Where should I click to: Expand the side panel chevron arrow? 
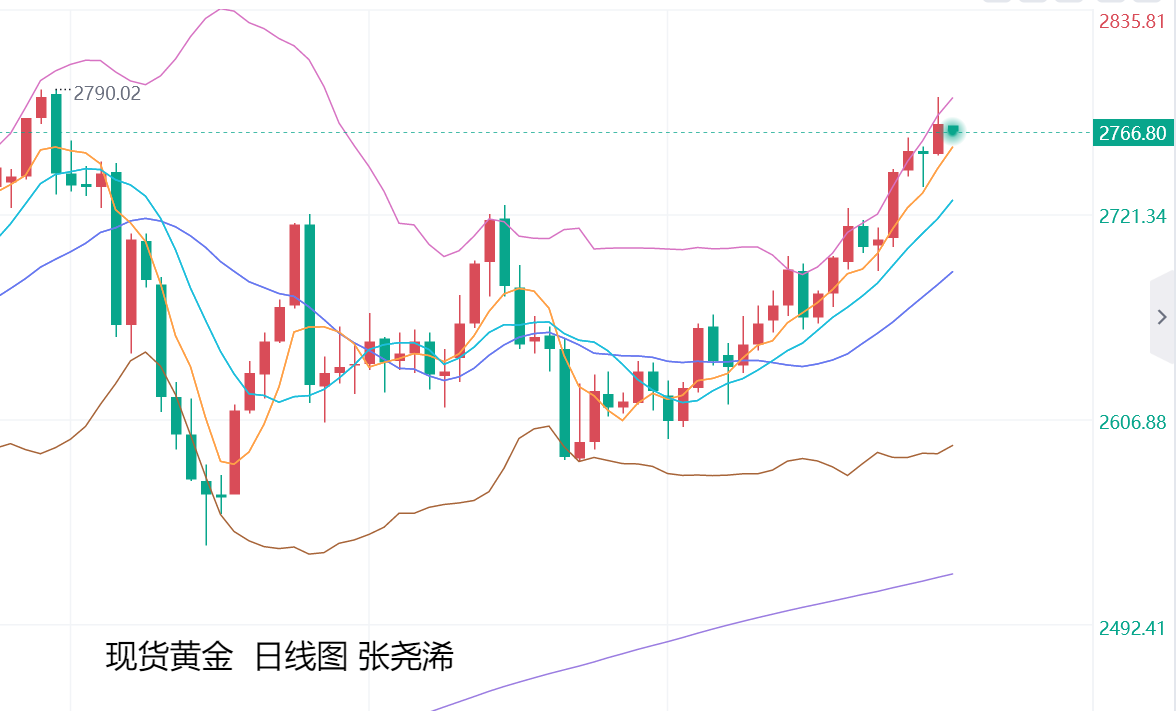pyautogui.click(x=1161, y=317)
